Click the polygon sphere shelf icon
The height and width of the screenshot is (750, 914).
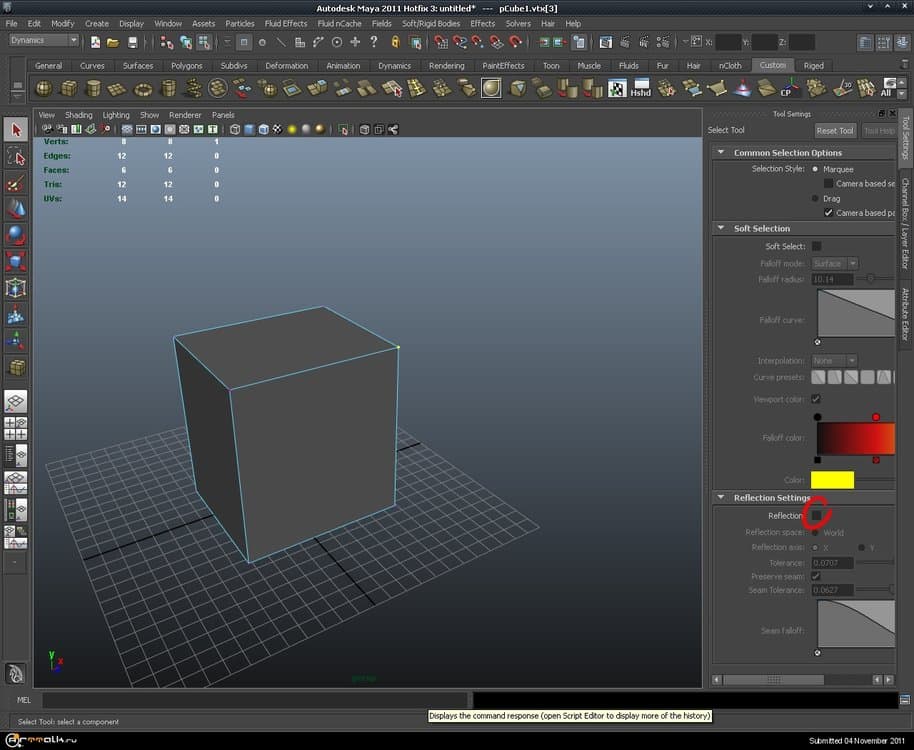click(x=45, y=89)
